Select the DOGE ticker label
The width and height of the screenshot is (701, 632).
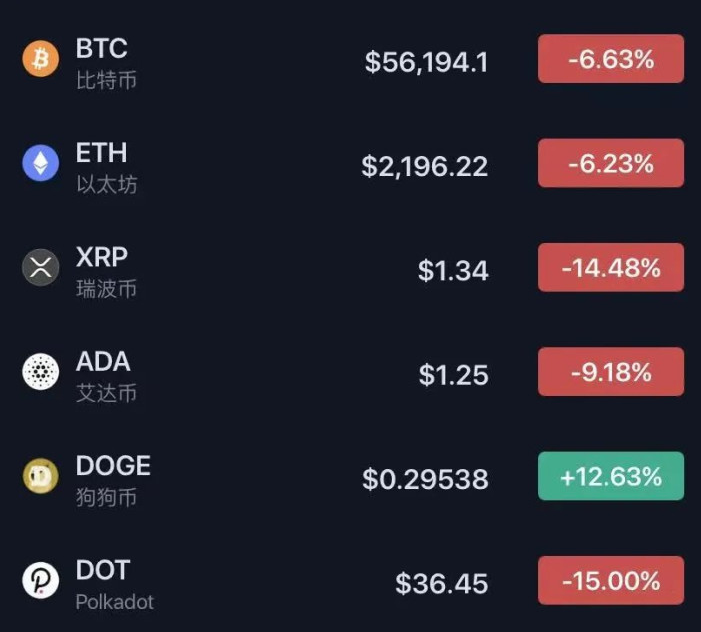coord(113,466)
